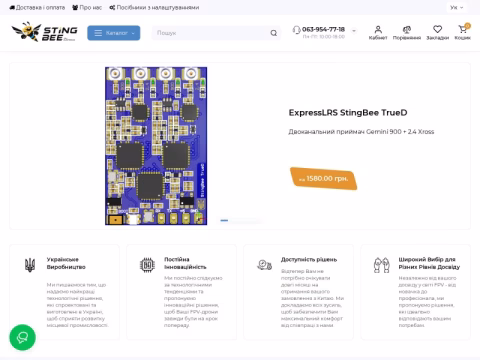
Task: Click the Ukrainian trident icon
Action: point(30,265)
